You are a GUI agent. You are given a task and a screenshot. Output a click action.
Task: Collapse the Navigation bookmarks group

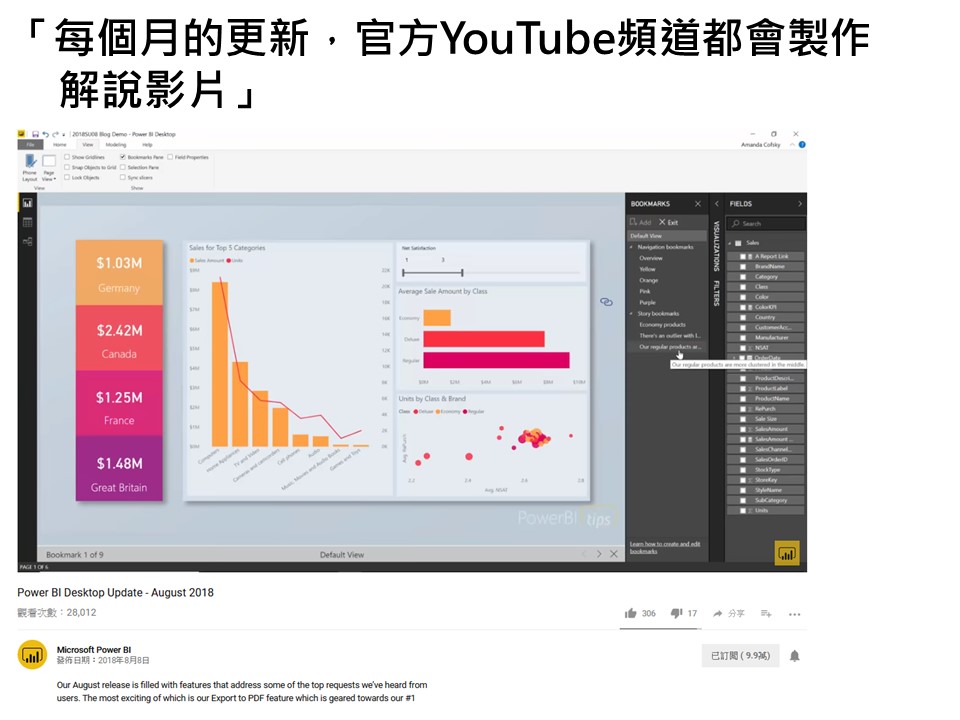pyautogui.click(x=632, y=247)
